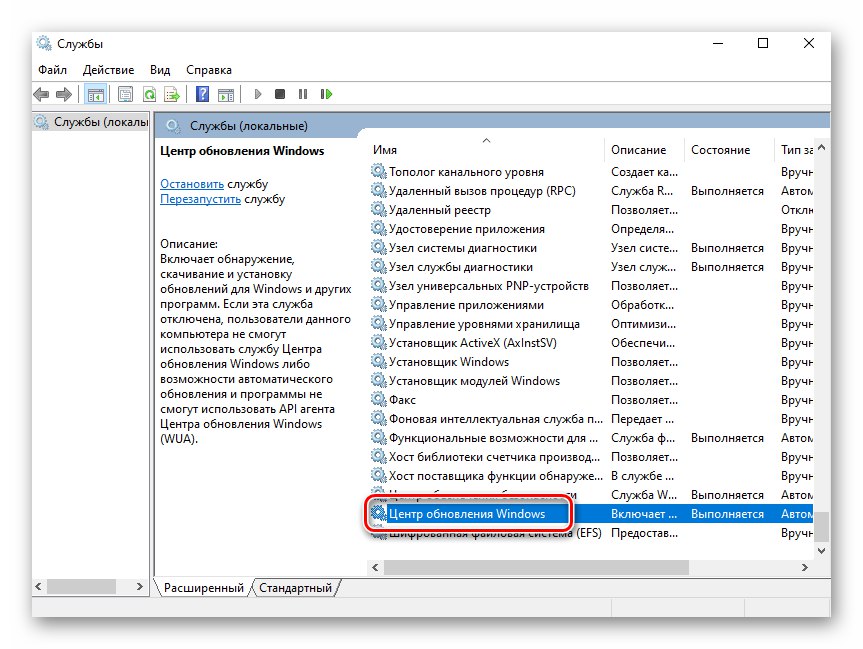The image size is (863, 649).
Task: Click gear icon of Управление приложениями
Action: click(x=378, y=304)
